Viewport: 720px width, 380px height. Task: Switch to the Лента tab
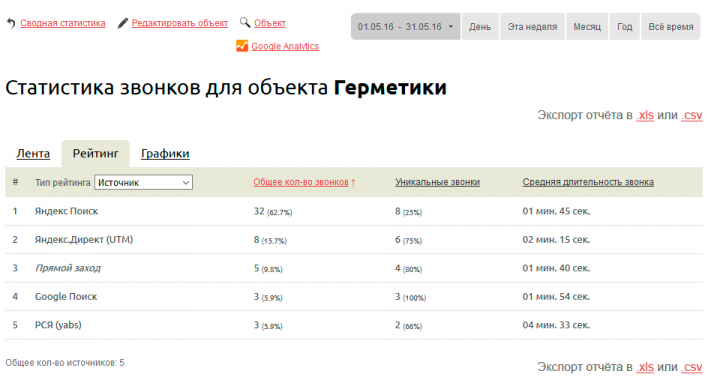coord(33,154)
